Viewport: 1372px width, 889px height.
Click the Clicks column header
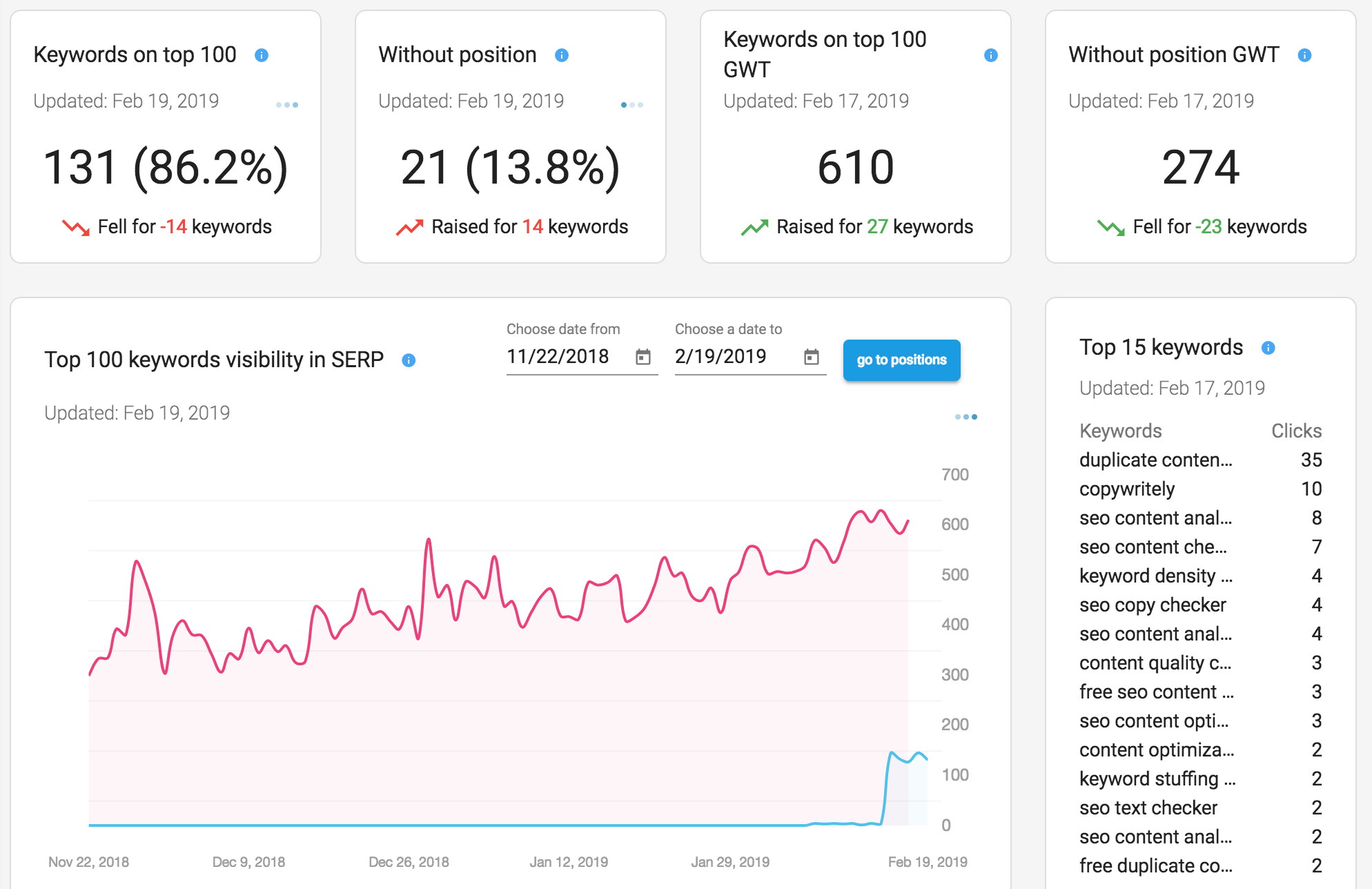[1297, 431]
